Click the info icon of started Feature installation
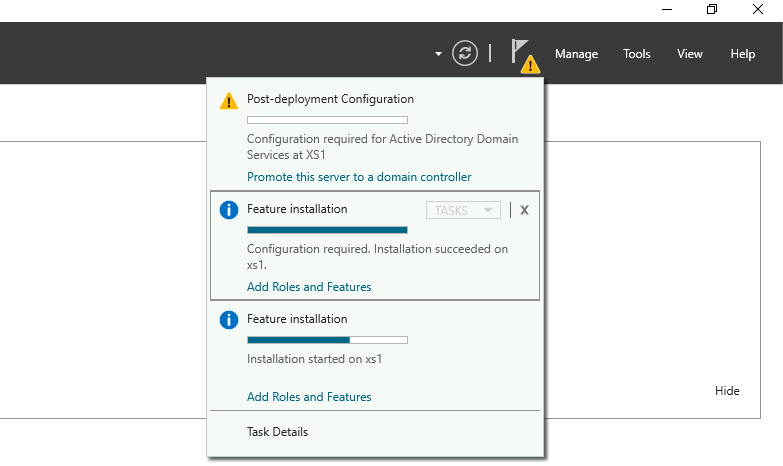The image size is (783, 466). (229, 320)
